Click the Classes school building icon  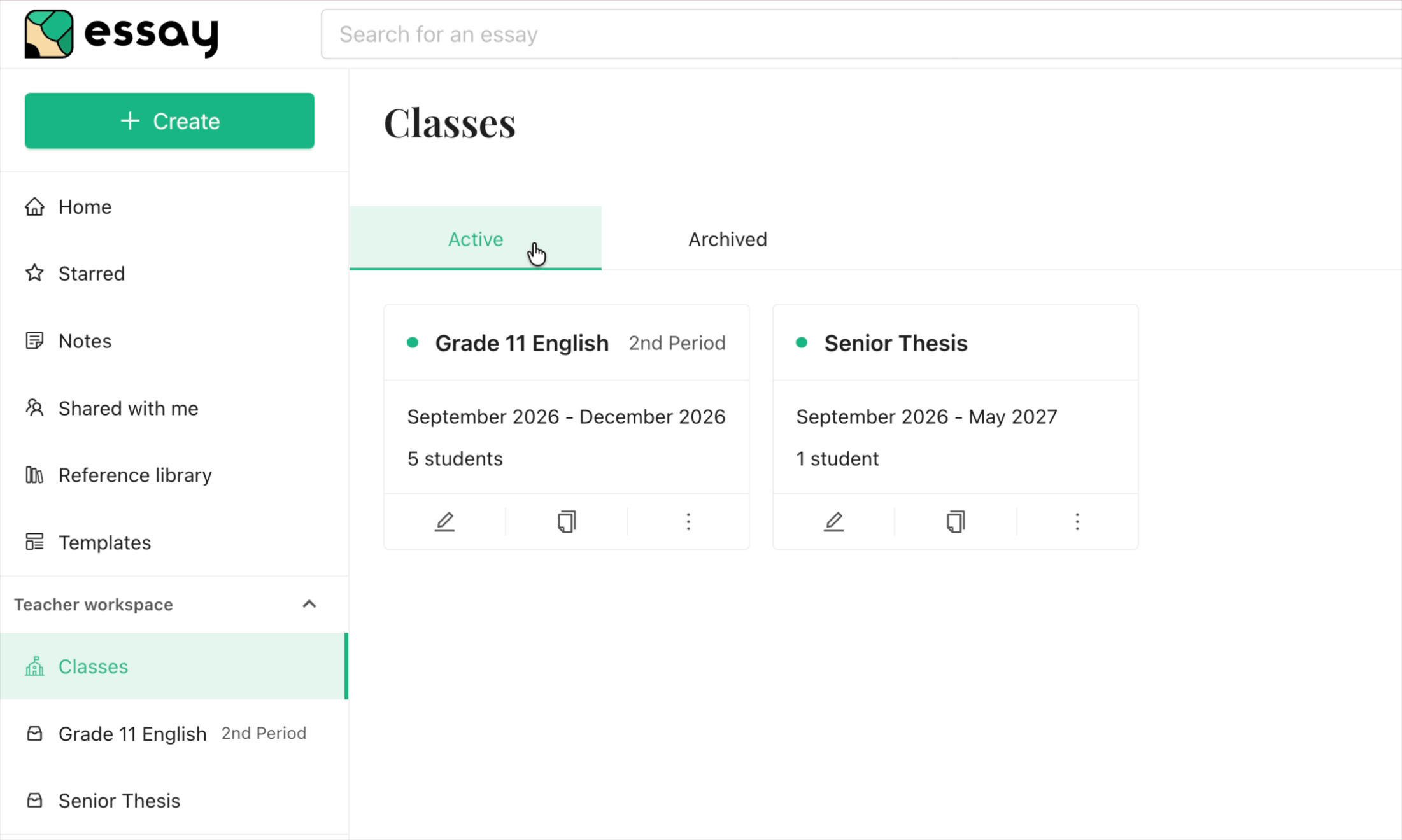(x=34, y=666)
